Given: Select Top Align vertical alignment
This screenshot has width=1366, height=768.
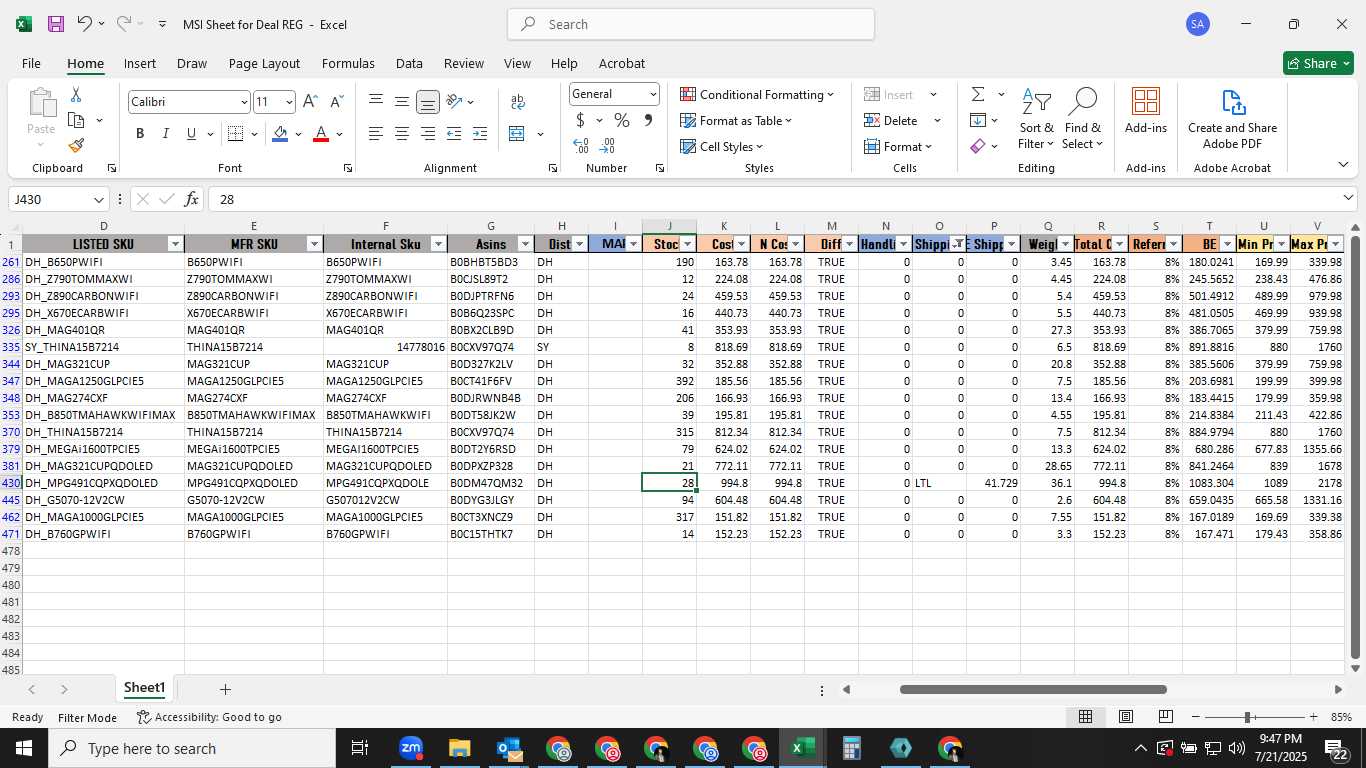Looking at the screenshot, I should pyautogui.click(x=376, y=102).
